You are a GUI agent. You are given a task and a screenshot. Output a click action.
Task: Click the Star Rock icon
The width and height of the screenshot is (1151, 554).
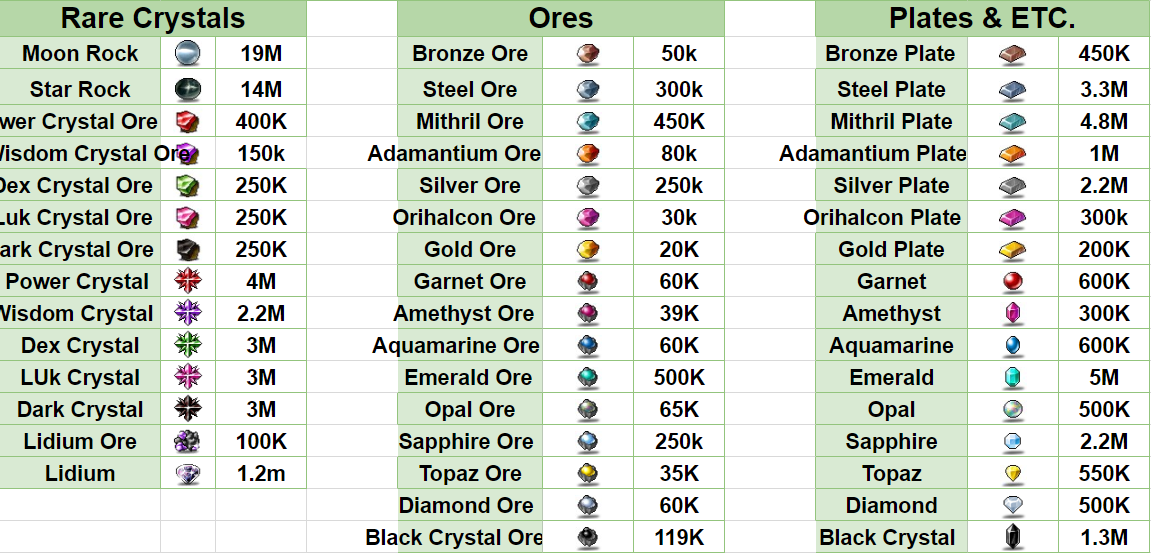click(188, 90)
